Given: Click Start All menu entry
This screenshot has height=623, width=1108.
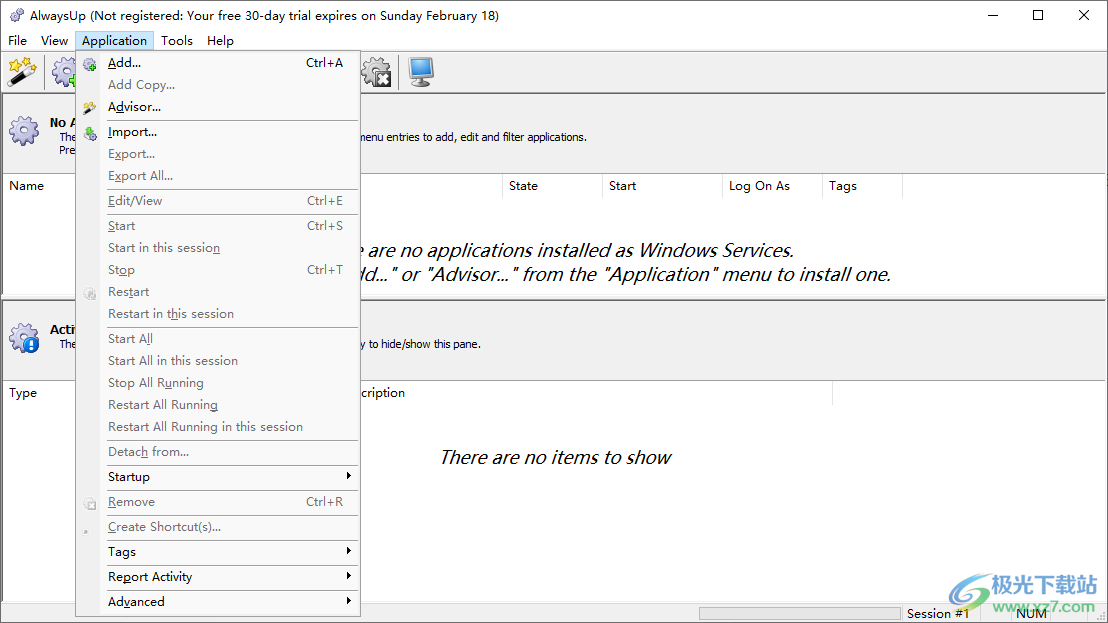Looking at the screenshot, I should pyautogui.click(x=218, y=339).
